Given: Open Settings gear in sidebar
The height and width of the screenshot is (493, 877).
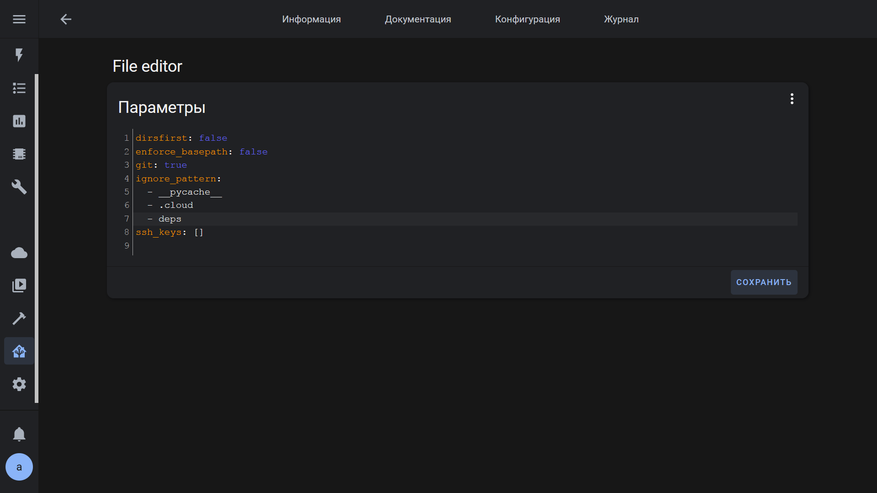Looking at the screenshot, I should [19, 384].
